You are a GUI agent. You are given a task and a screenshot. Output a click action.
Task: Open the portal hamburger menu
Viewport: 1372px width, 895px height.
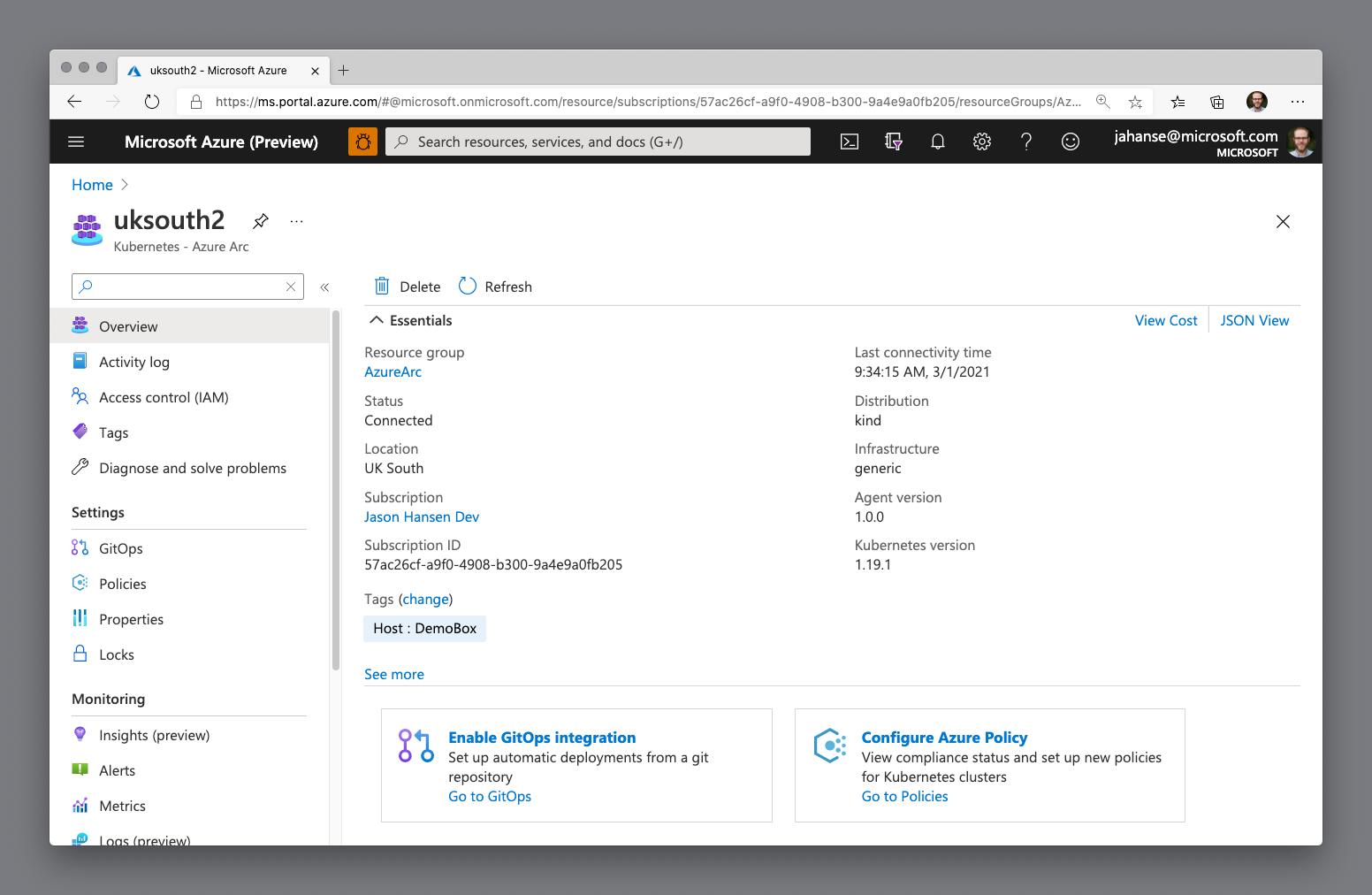point(76,142)
